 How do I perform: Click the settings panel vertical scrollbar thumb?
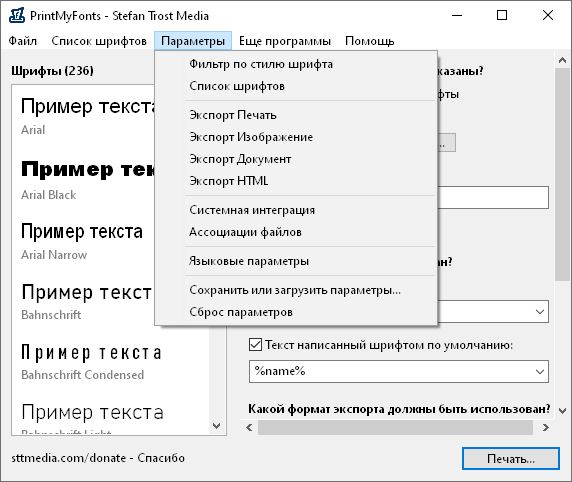(x=562, y=174)
